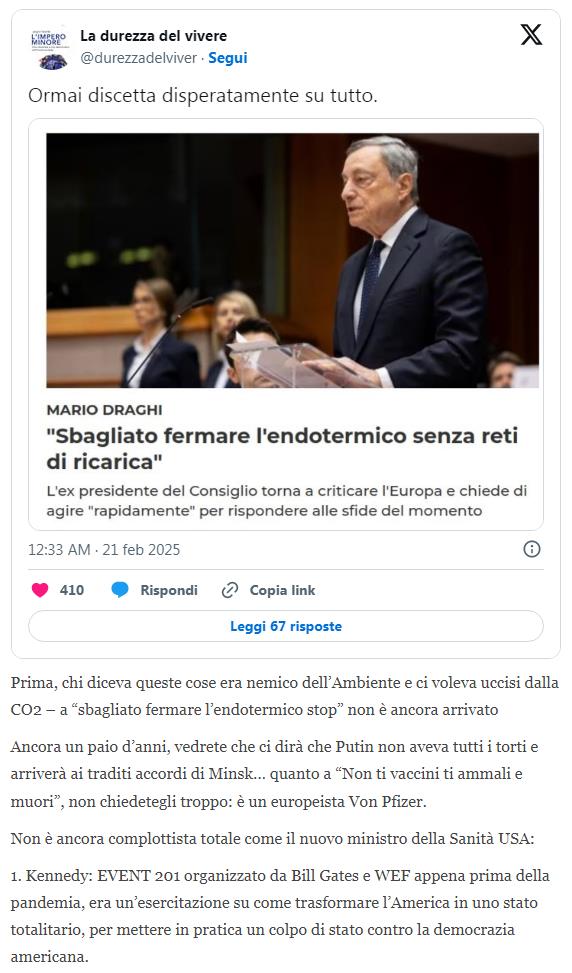This screenshot has height=973, width=572.
Task: Click the 410 likes count
Action: click(72, 590)
